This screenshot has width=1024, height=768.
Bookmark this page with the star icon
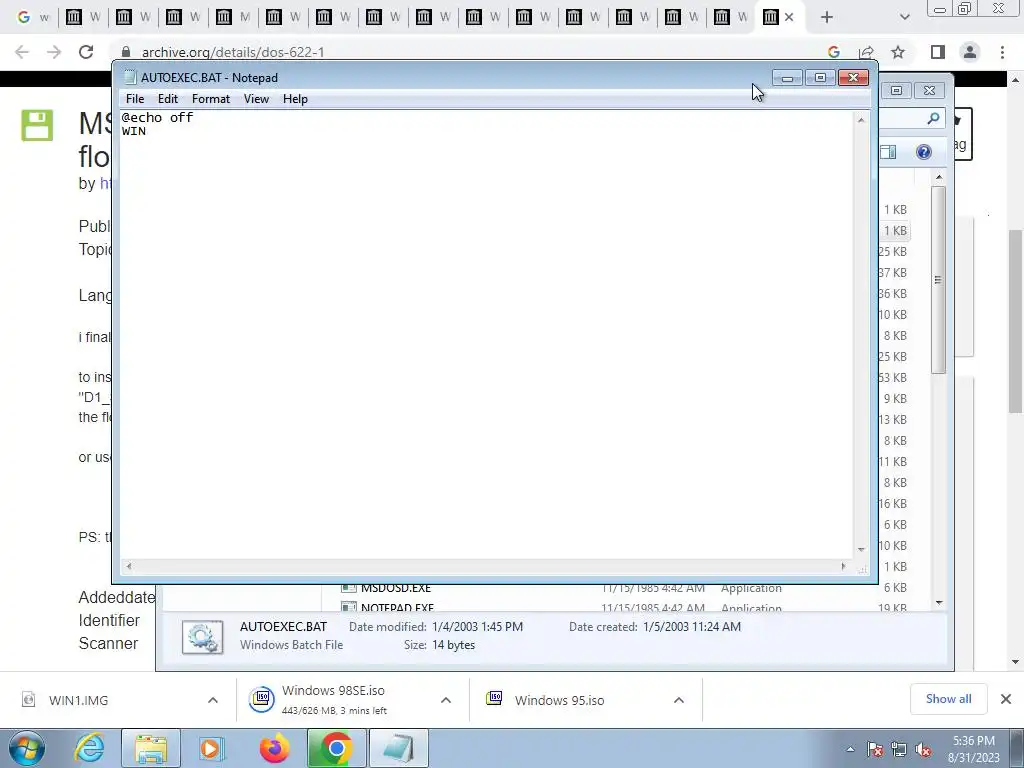(898, 52)
